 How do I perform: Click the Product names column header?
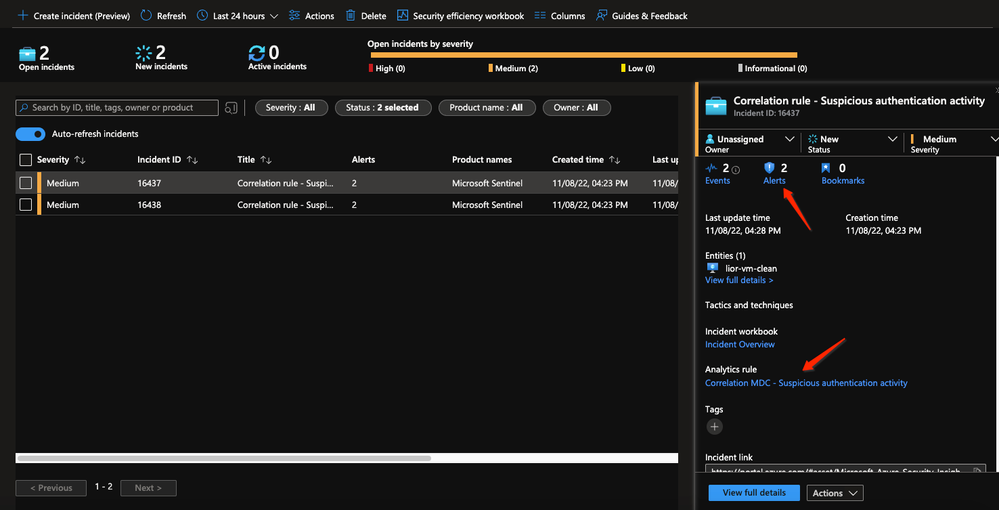click(482, 160)
